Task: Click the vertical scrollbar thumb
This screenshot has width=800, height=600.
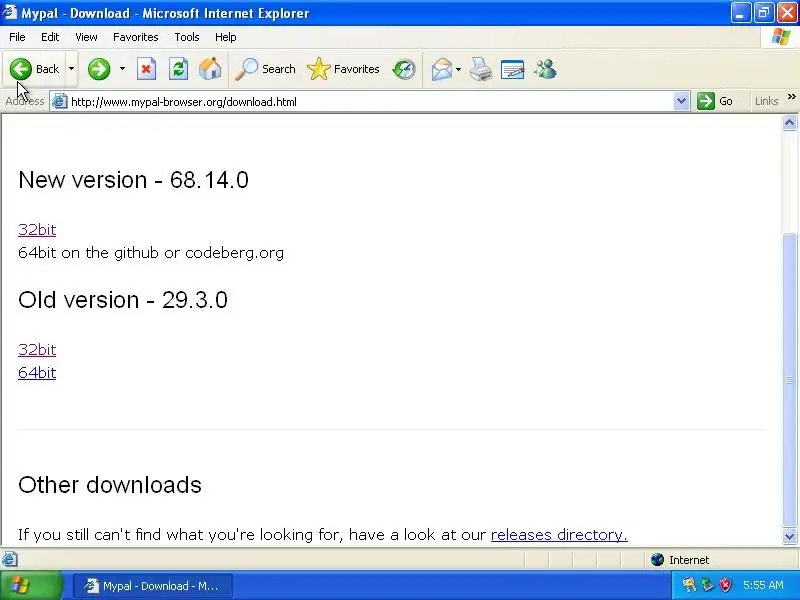Action: coord(790,379)
